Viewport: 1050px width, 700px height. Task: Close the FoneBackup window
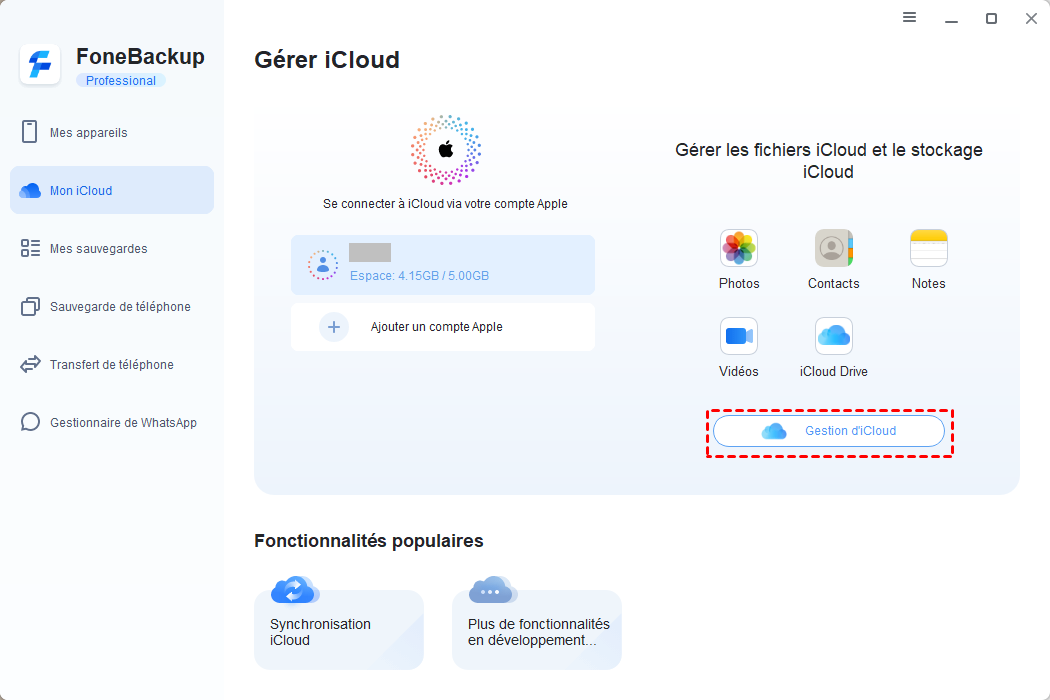1031,19
